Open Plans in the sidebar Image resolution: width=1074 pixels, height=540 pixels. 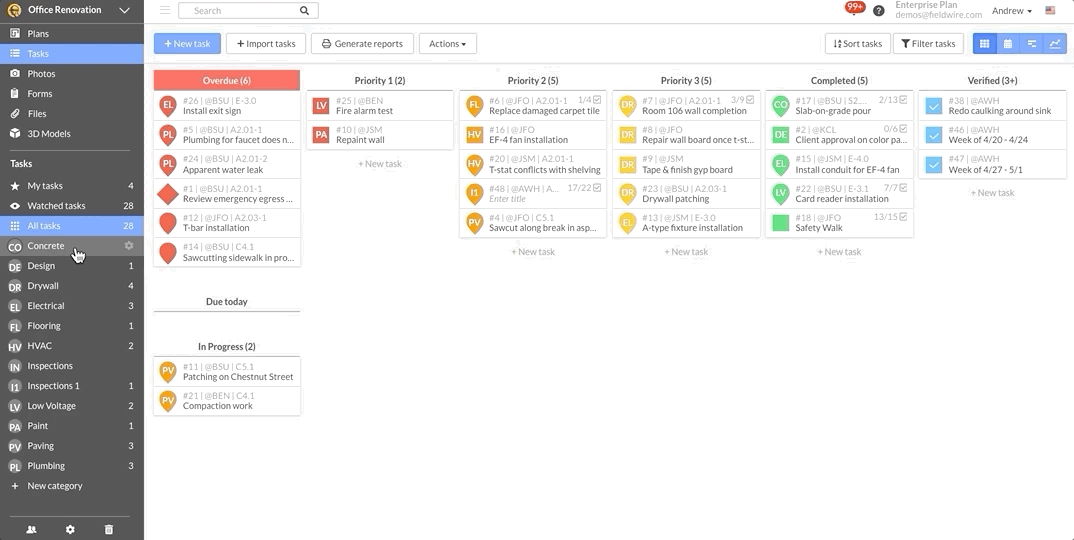point(72,34)
